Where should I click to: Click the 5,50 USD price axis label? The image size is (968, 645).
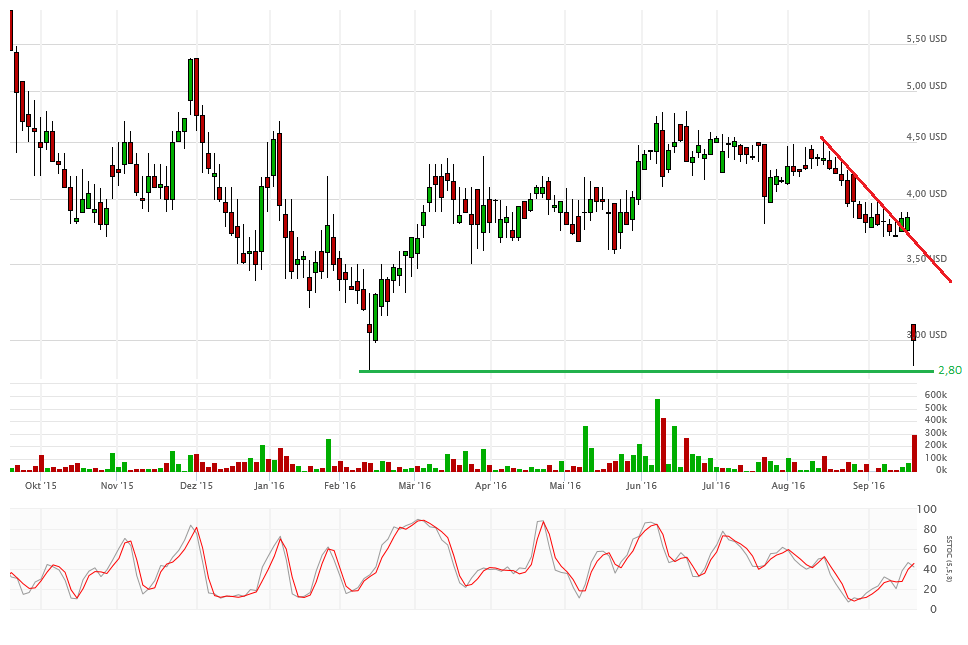coord(925,39)
